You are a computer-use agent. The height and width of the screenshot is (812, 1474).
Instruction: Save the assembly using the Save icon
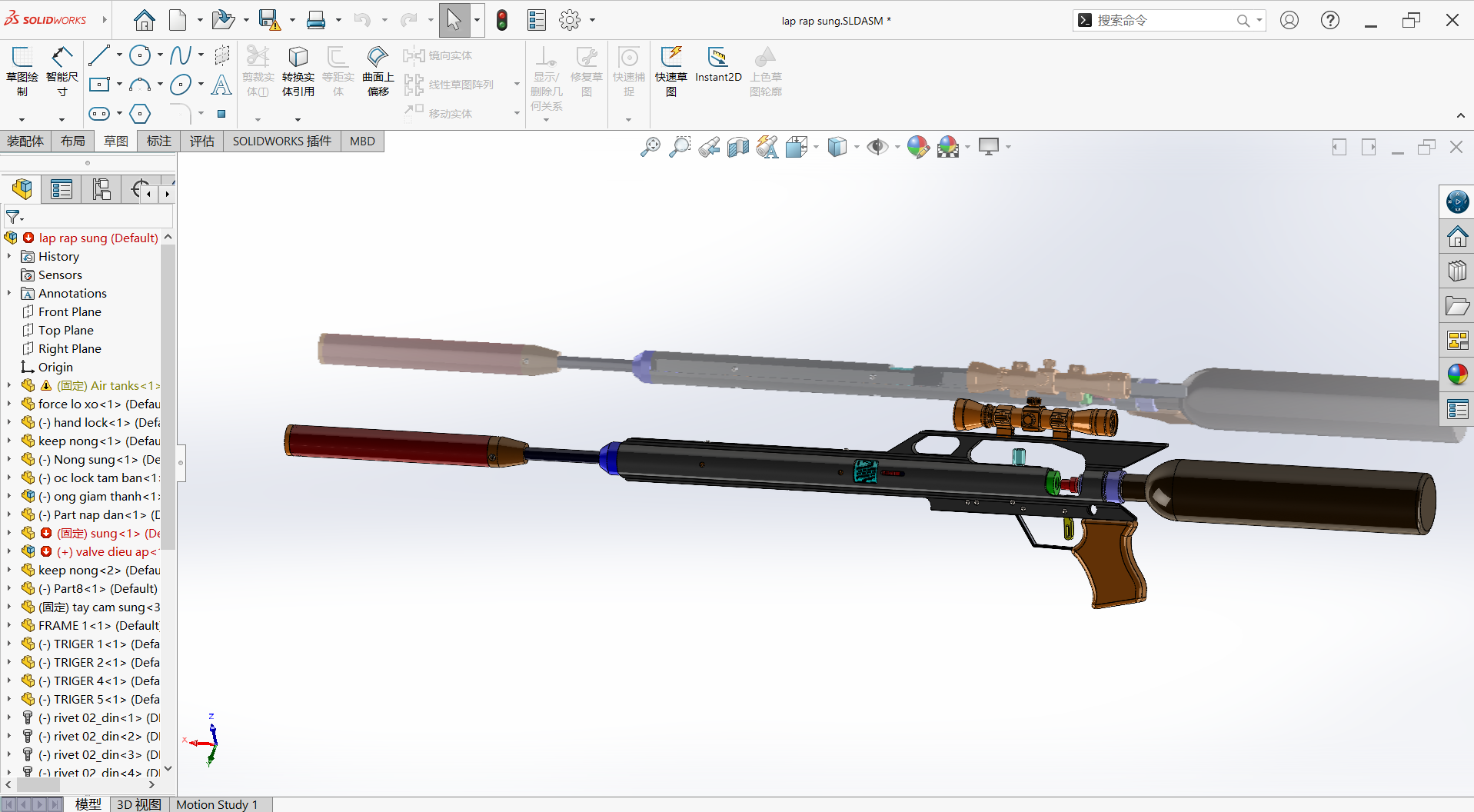click(x=269, y=20)
